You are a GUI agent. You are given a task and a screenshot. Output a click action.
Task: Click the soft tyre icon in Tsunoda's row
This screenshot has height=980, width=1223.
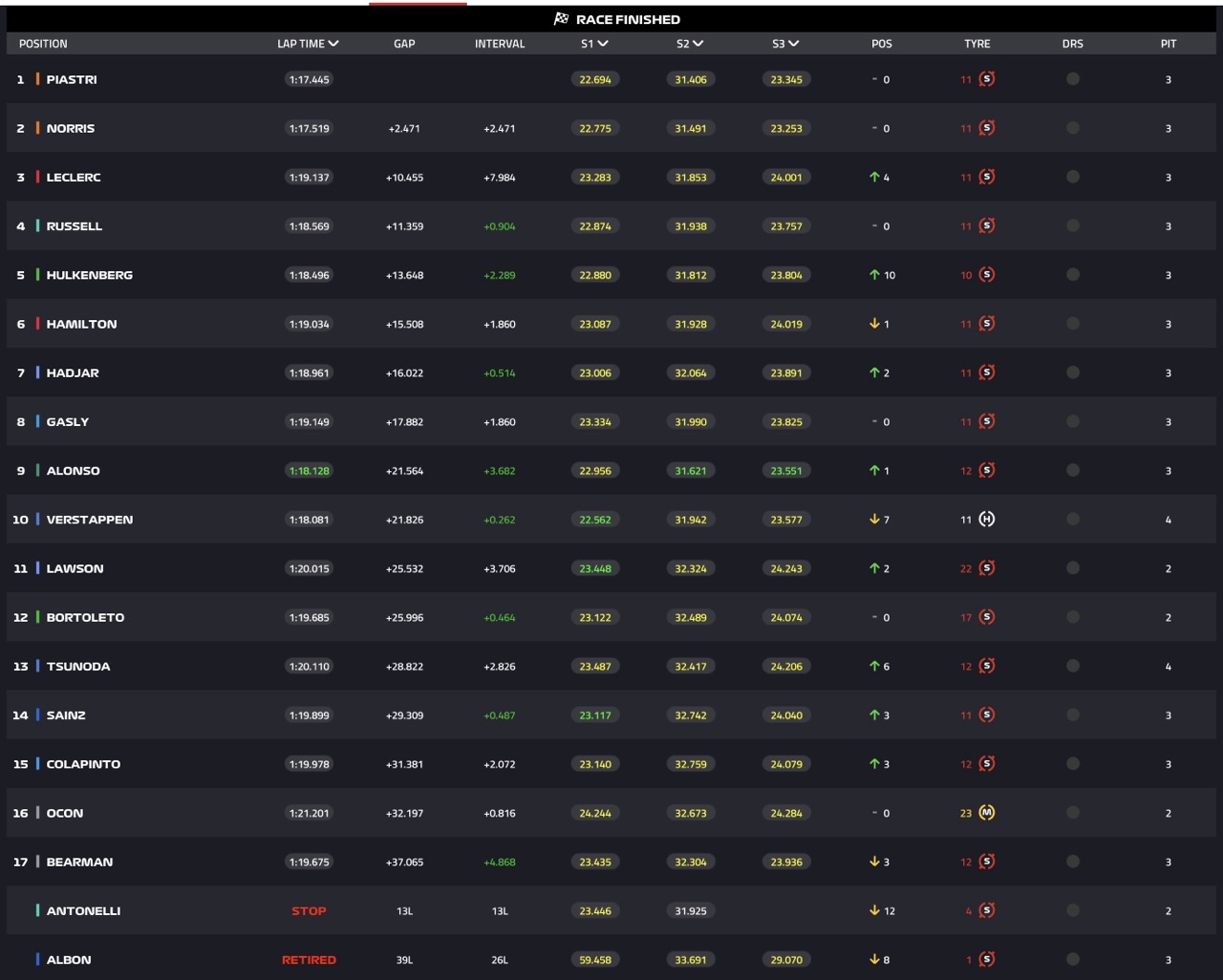coord(987,666)
